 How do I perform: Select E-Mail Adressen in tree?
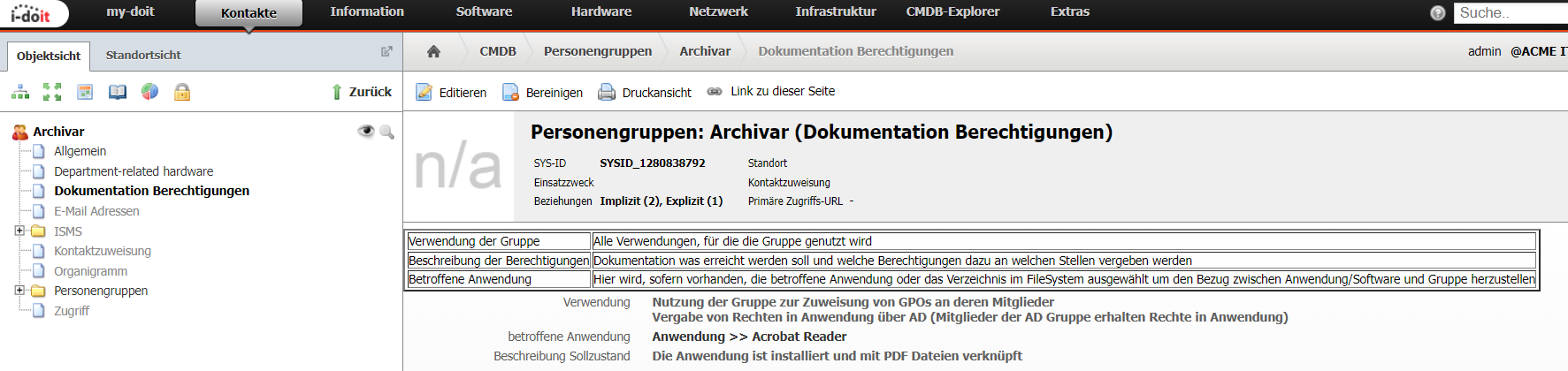96,211
